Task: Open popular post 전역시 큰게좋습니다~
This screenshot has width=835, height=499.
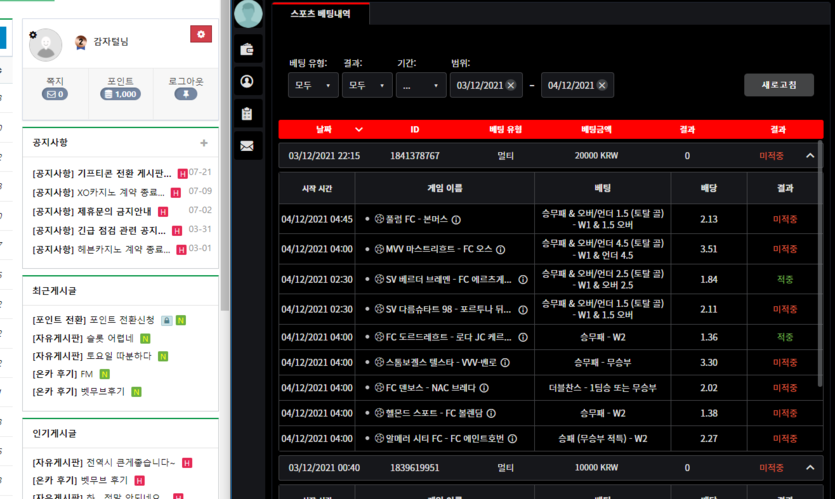Action: pyautogui.click(x=104, y=463)
